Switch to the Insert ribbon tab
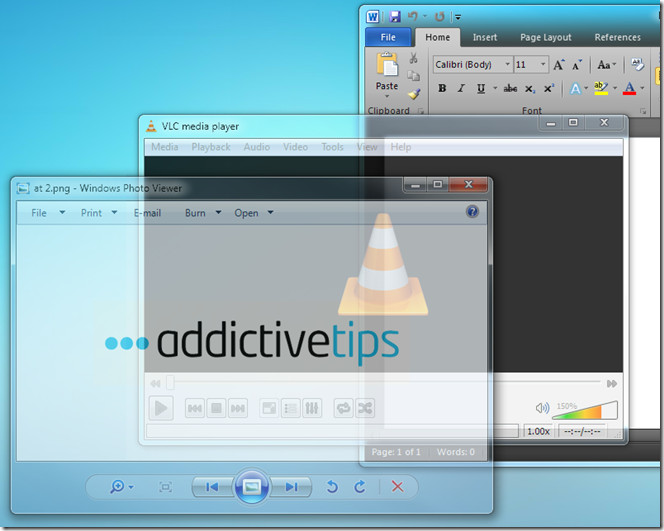Image resolution: width=664 pixels, height=531 pixels. tap(485, 38)
